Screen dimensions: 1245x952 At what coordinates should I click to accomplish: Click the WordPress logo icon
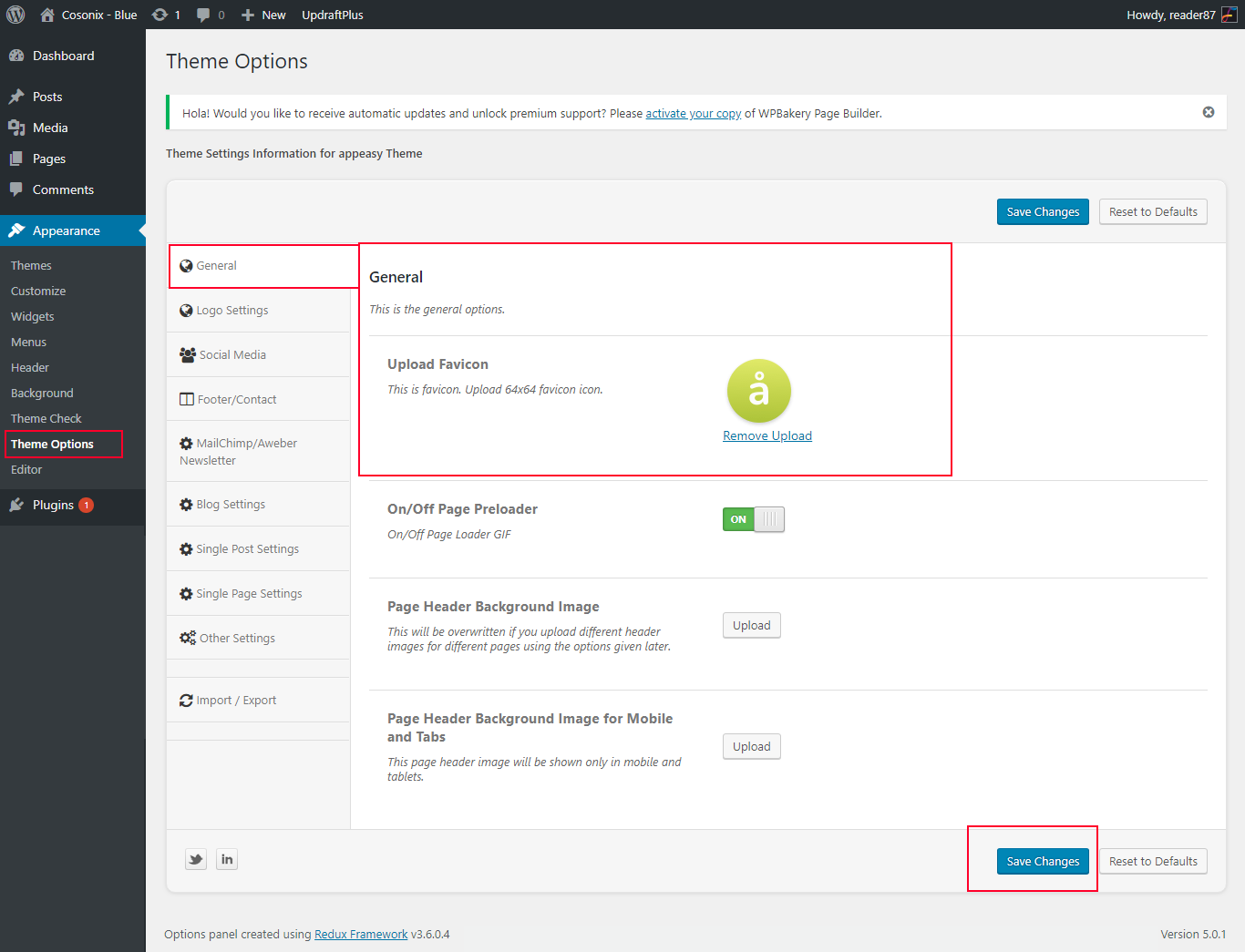15,15
